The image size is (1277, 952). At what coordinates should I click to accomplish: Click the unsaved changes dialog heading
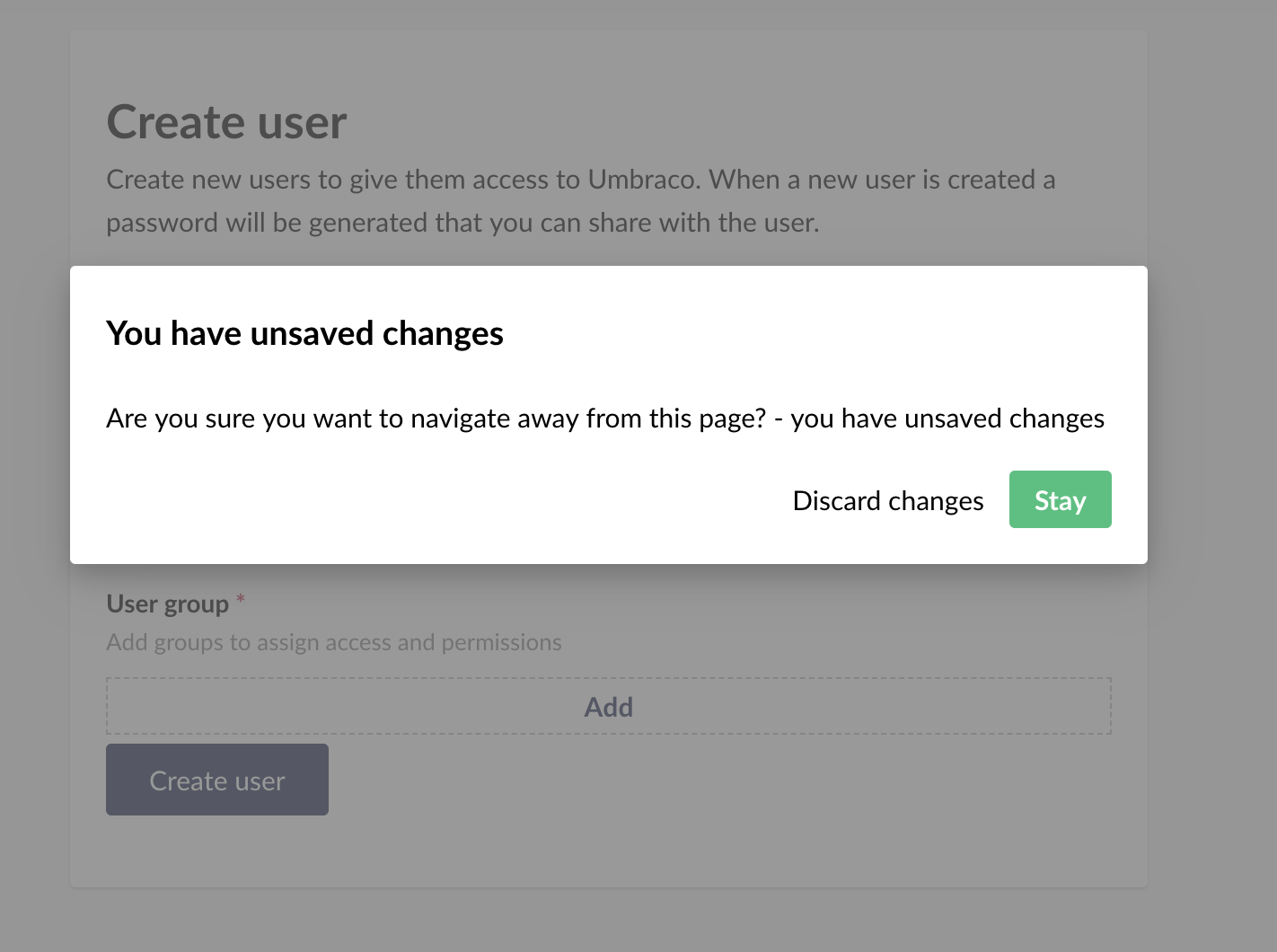[304, 332]
